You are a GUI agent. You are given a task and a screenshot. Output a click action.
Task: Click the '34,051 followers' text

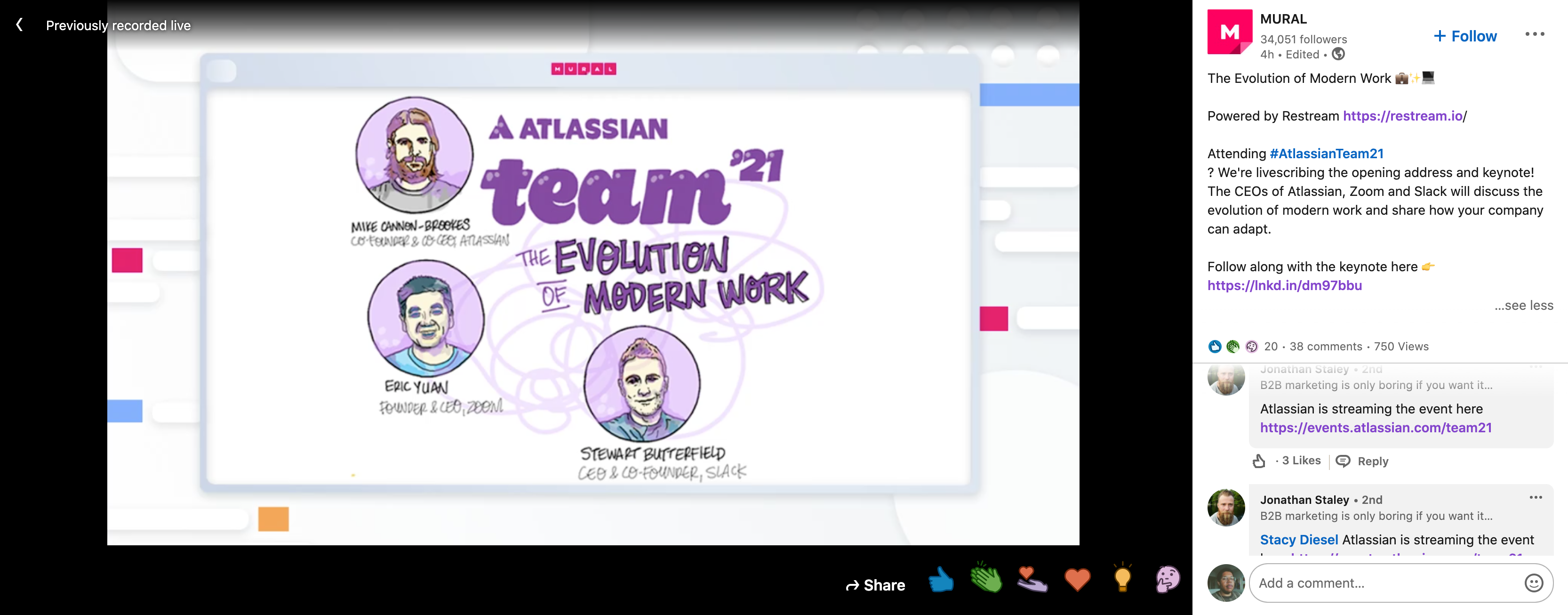coord(1303,39)
